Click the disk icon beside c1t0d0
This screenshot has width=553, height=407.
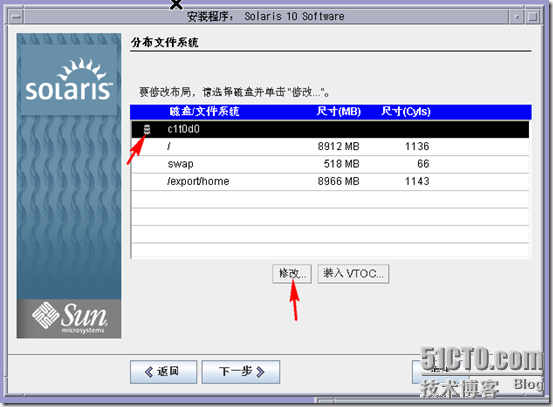click(x=147, y=129)
